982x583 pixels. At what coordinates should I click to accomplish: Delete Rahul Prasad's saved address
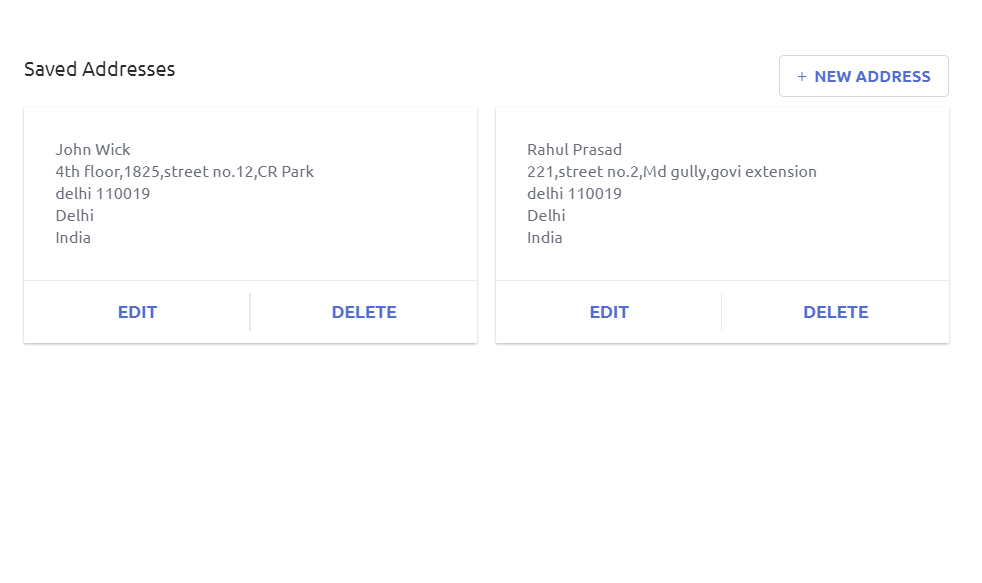(835, 312)
